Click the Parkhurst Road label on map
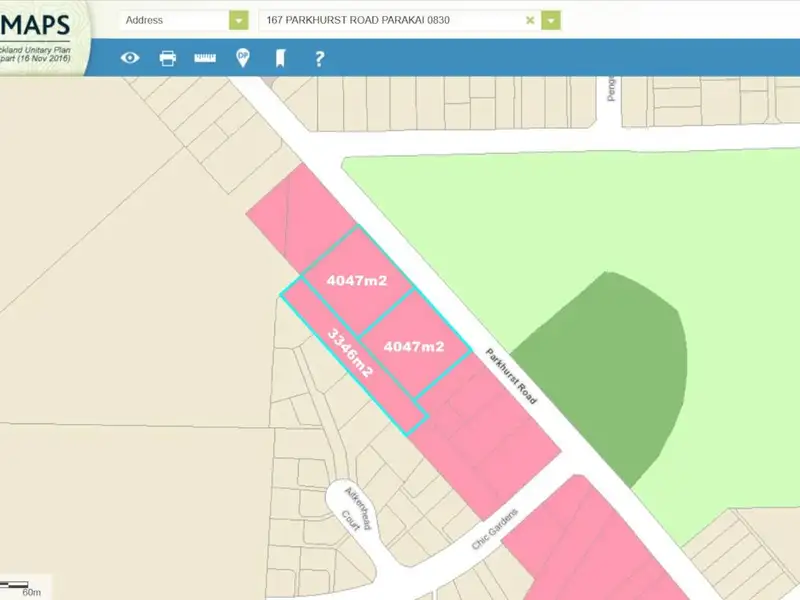Screen dimensions: 800x600 tap(511, 376)
